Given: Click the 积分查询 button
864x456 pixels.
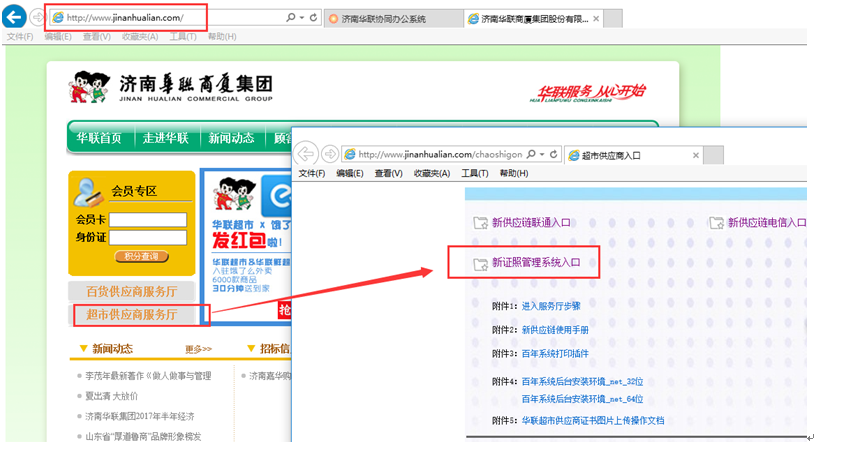Looking at the screenshot, I should [141, 256].
